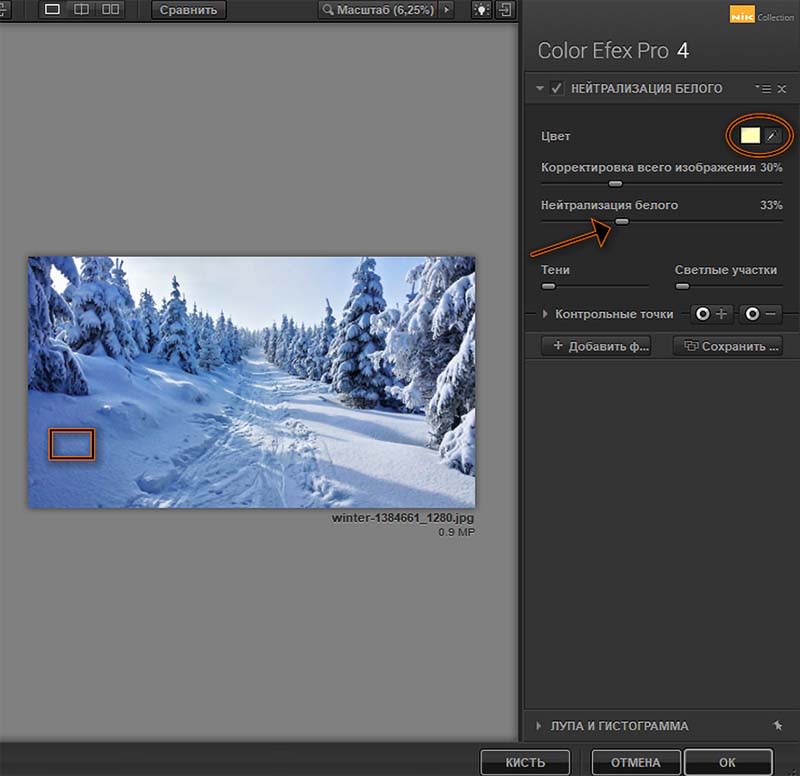This screenshot has height=776, width=800.
Task: Click the Кисть button
Action: (525, 762)
